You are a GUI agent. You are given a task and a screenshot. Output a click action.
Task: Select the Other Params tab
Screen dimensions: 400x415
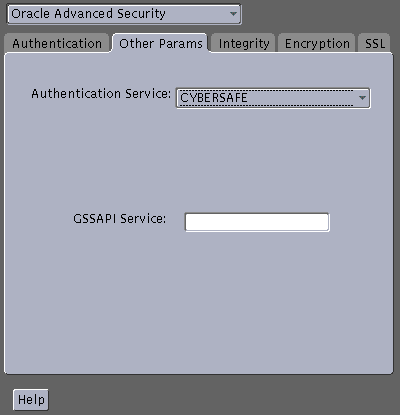[x=161, y=44]
